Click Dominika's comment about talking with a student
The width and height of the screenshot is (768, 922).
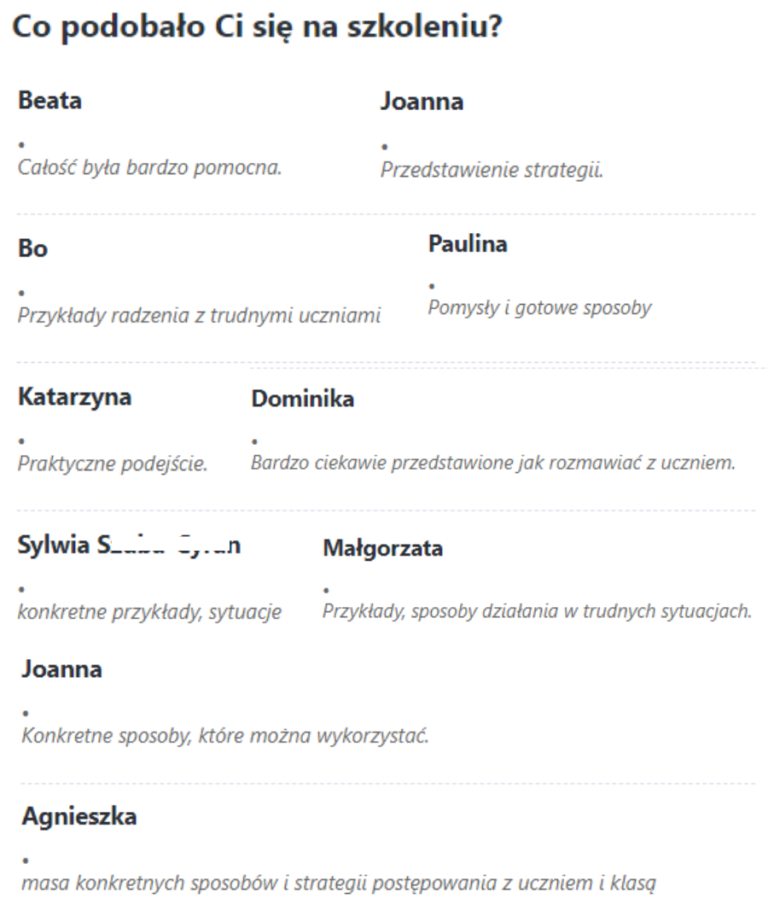coord(493,464)
